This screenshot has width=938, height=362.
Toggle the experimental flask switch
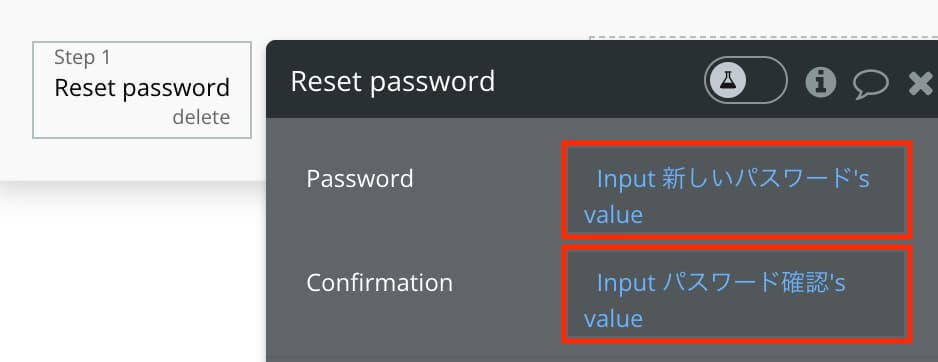pos(745,80)
